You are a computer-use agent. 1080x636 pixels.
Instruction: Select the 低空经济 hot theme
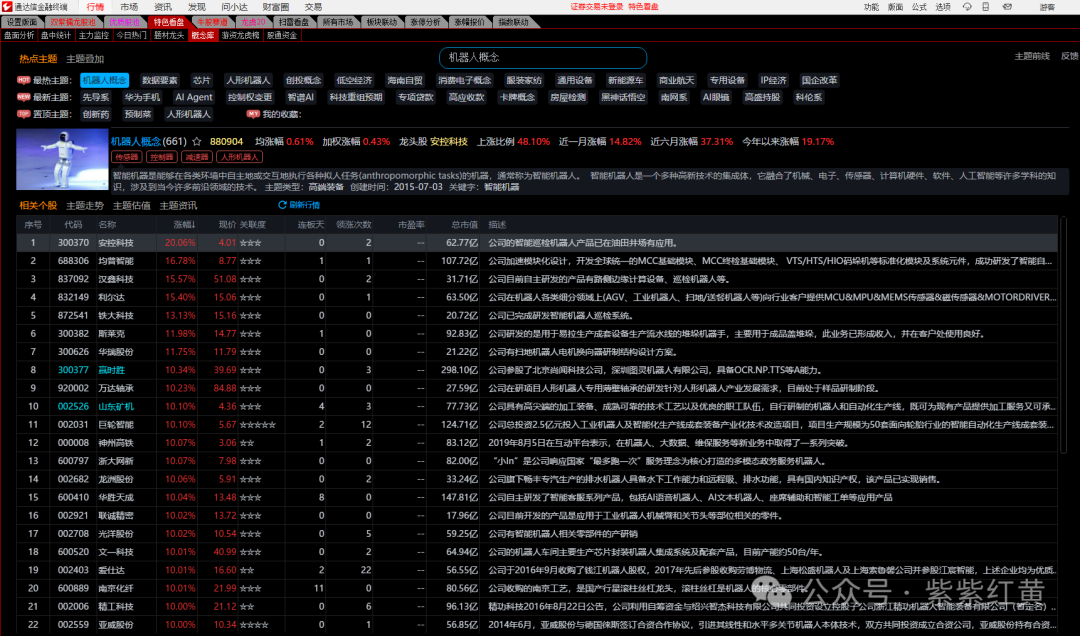(x=354, y=80)
